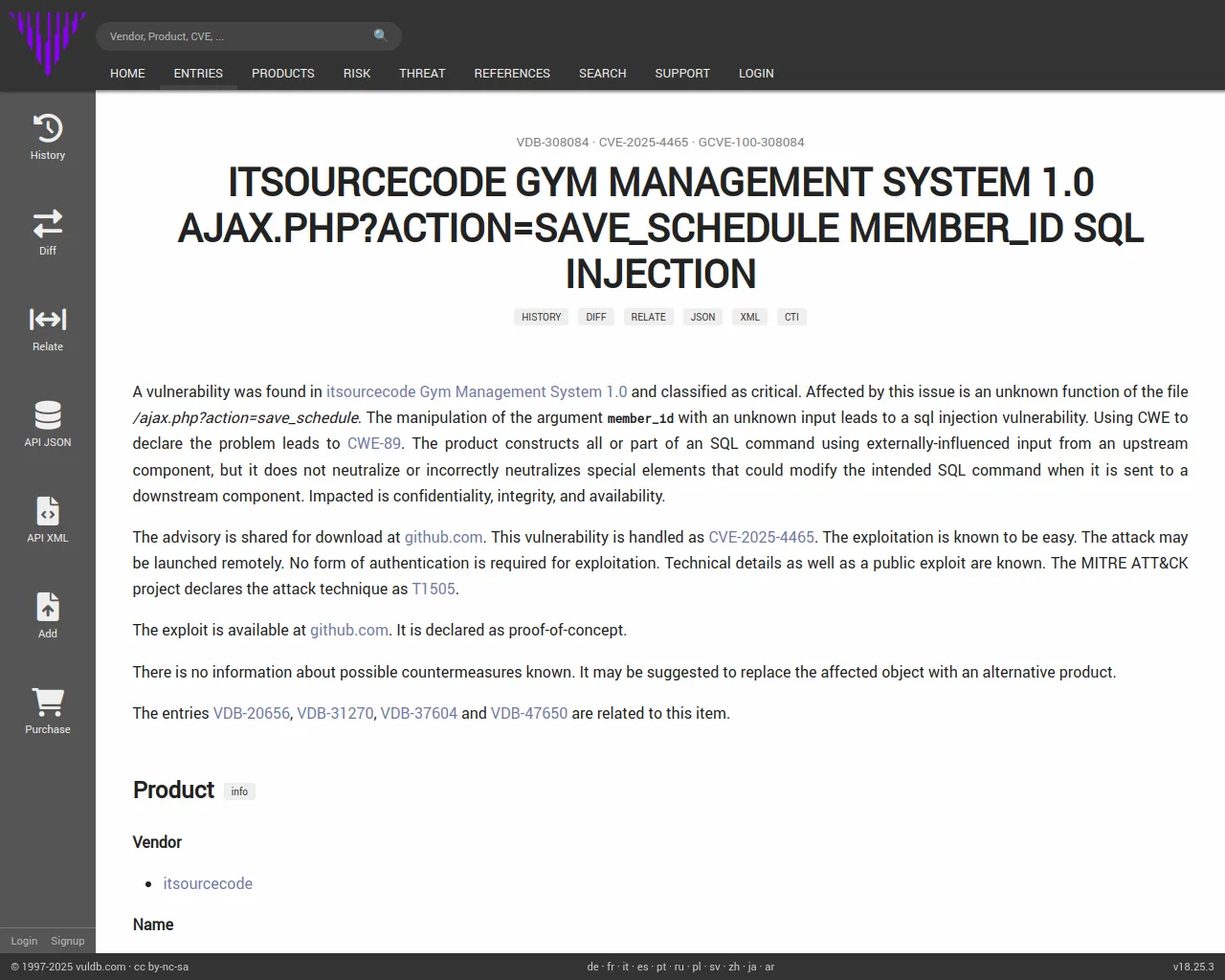The height and width of the screenshot is (980, 1225).
Task: Click the version v18.25.3 text
Action: click(x=1193, y=967)
